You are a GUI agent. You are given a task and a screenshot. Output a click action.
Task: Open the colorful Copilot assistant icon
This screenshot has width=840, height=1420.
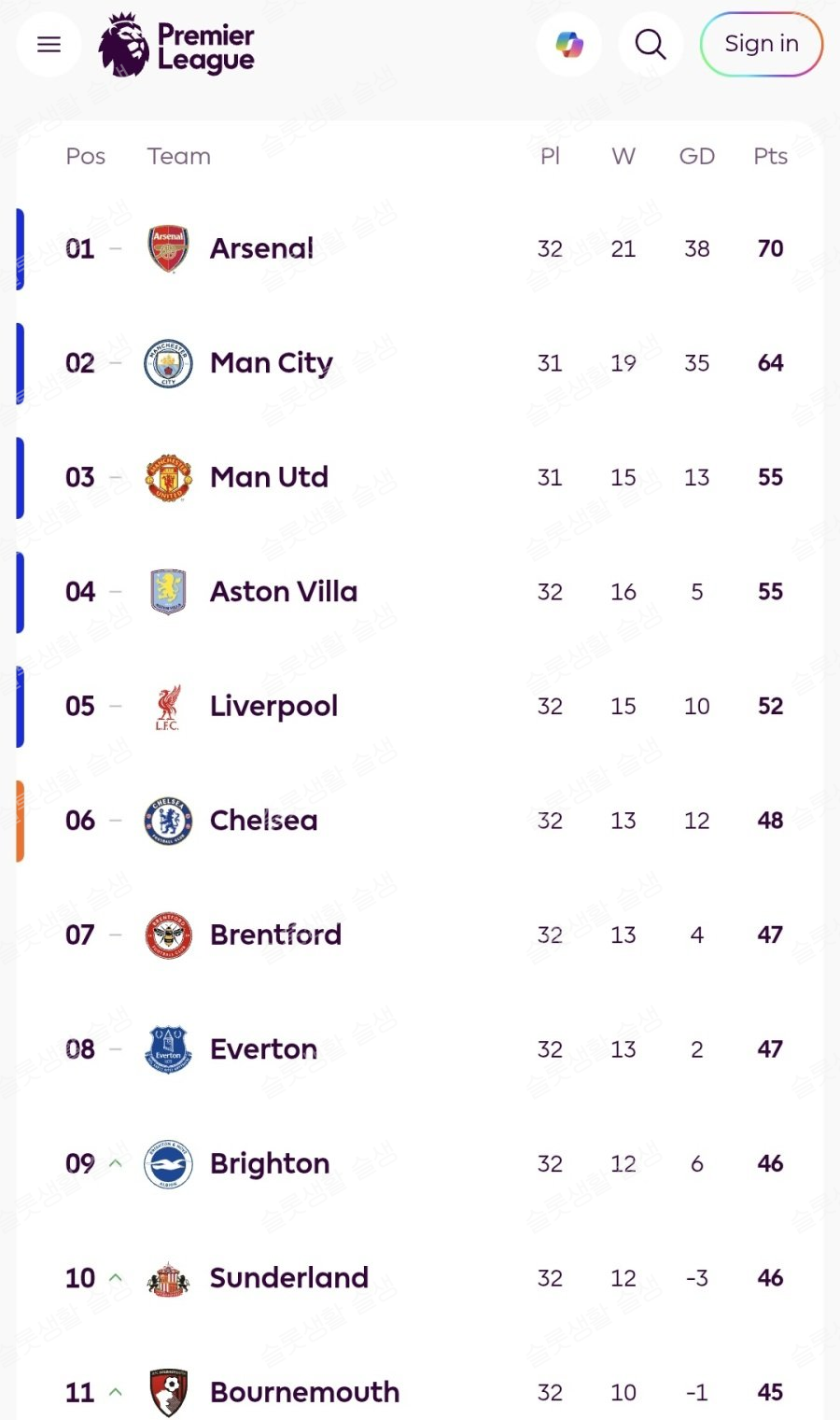(568, 44)
